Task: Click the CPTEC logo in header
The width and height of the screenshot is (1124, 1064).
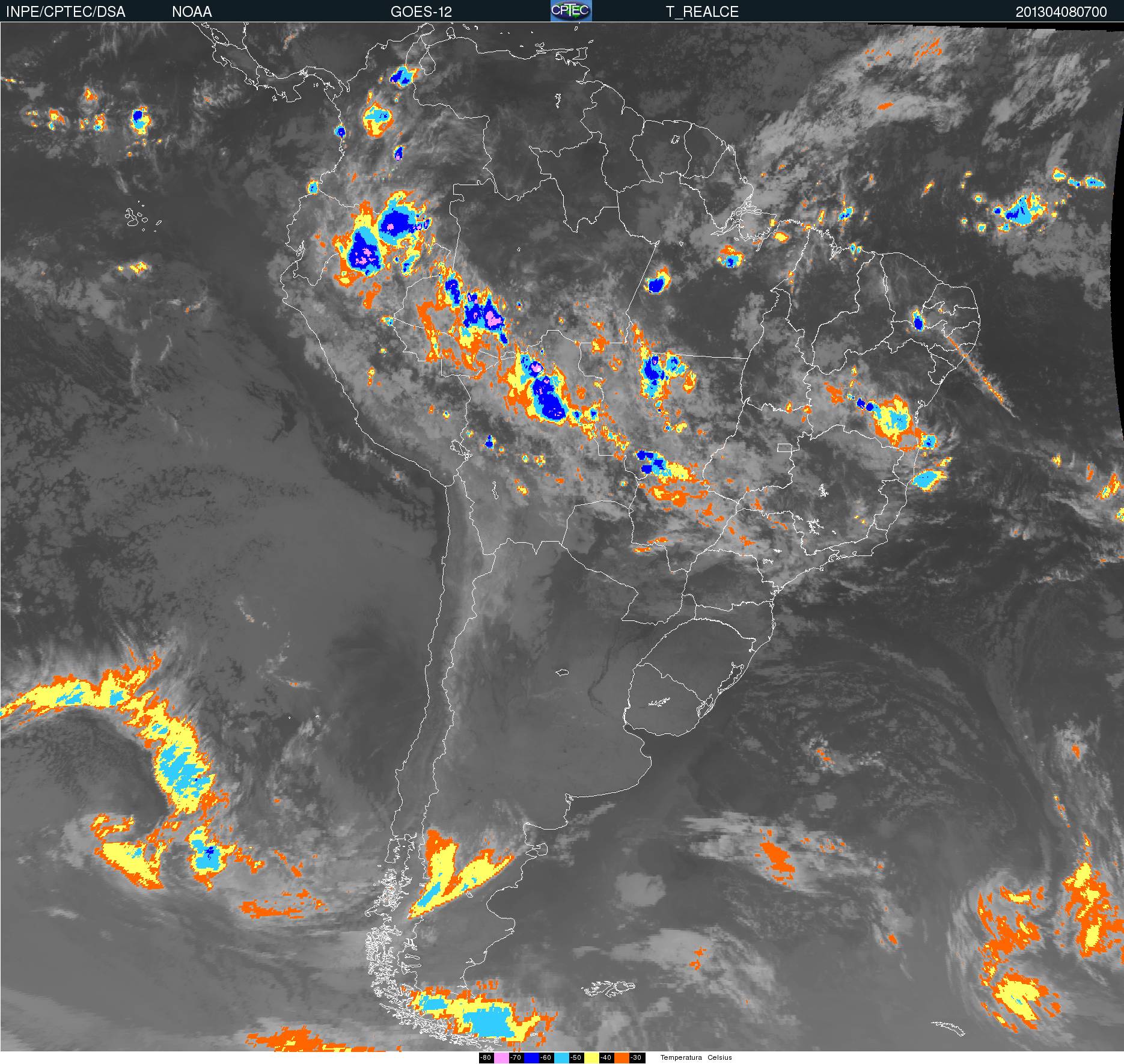Action: point(571,11)
